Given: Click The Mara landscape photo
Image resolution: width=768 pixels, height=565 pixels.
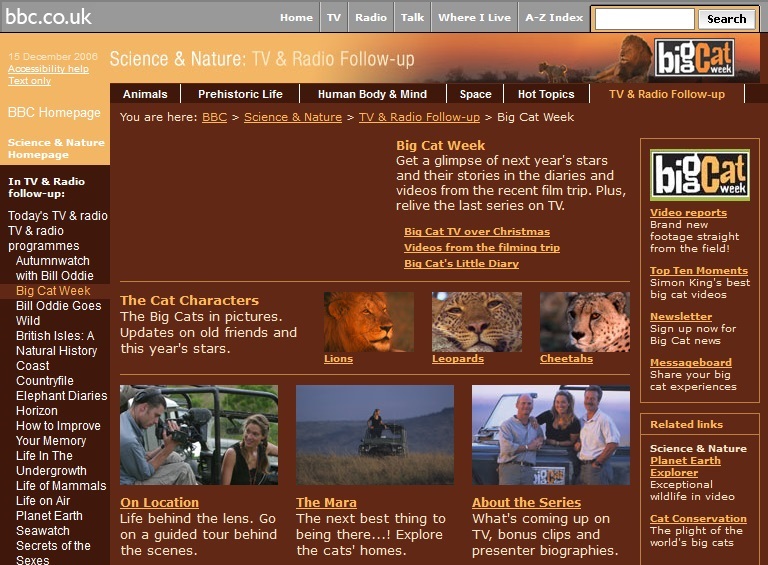Looking at the screenshot, I should pyautogui.click(x=375, y=435).
